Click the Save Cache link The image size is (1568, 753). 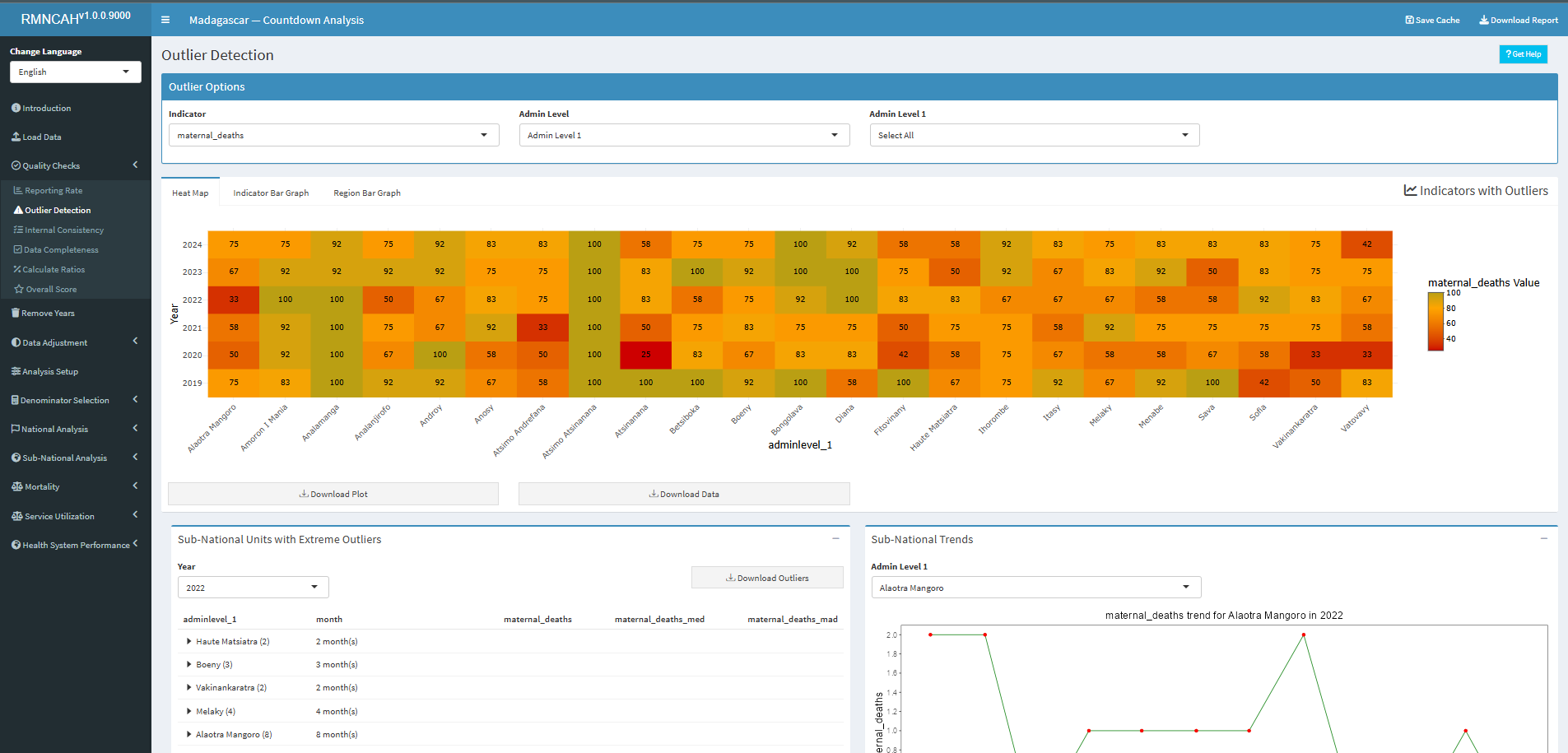tap(1432, 20)
